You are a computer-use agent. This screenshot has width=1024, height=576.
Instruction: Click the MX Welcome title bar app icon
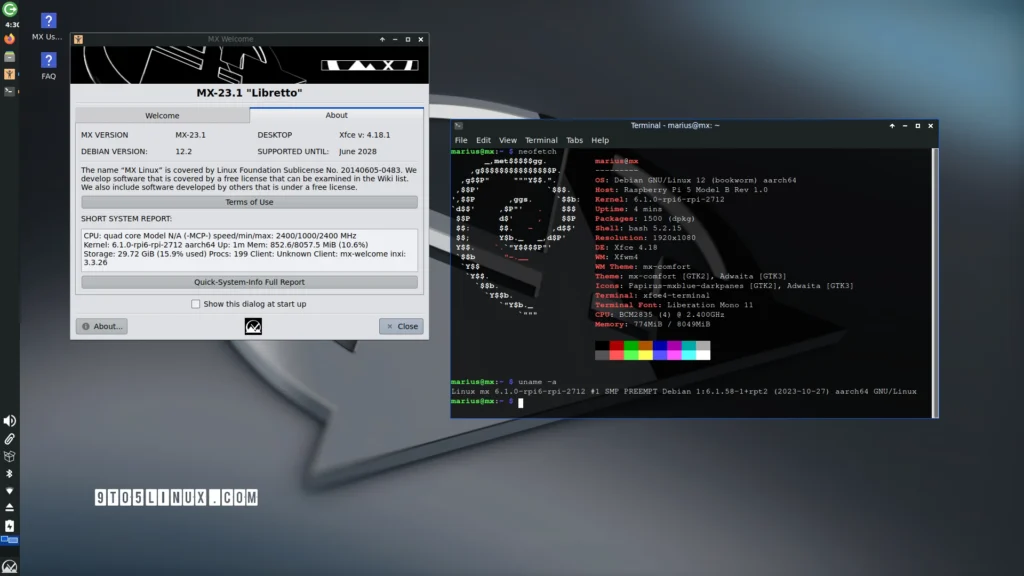(x=78, y=39)
